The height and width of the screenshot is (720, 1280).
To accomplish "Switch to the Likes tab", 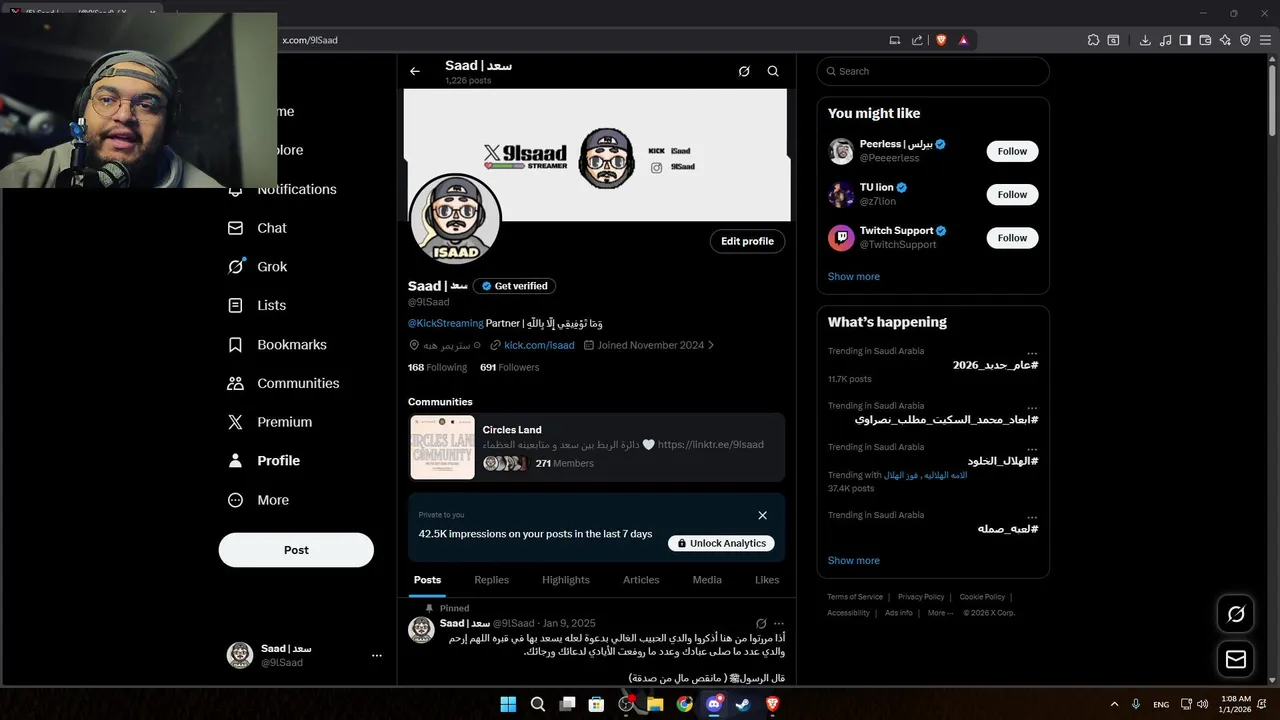I will (x=767, y=580).
